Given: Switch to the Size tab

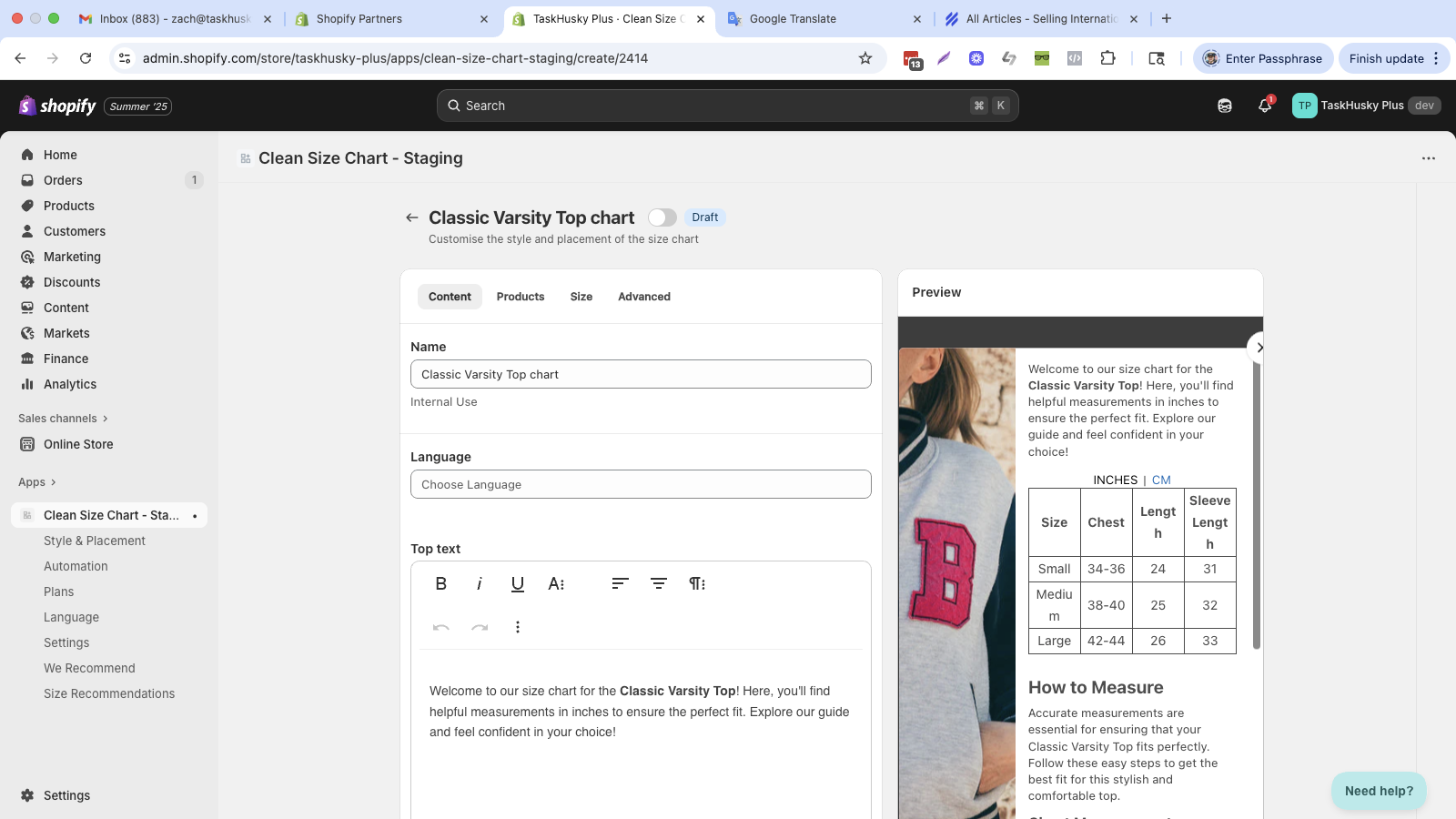Looking at the screenshot, I should (581, 297).
